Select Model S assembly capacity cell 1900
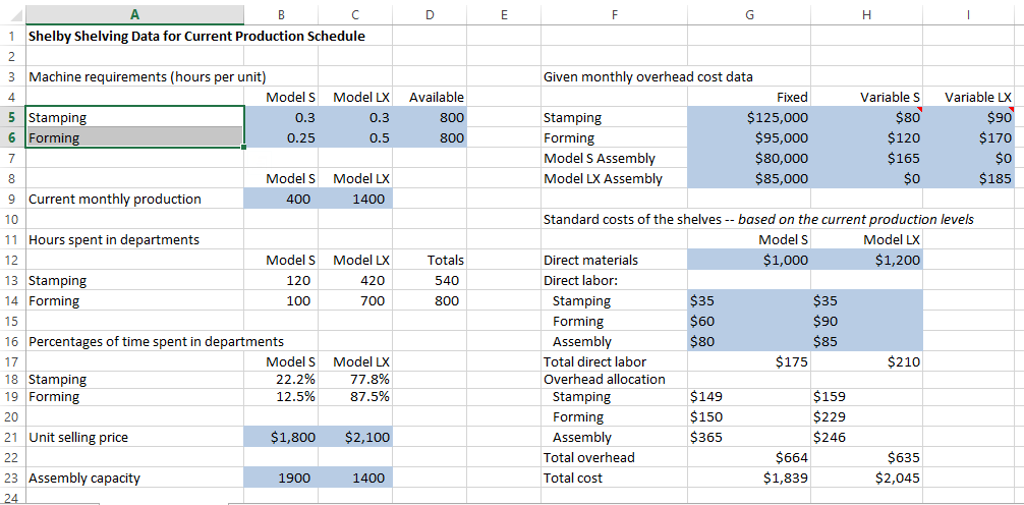 281,478
